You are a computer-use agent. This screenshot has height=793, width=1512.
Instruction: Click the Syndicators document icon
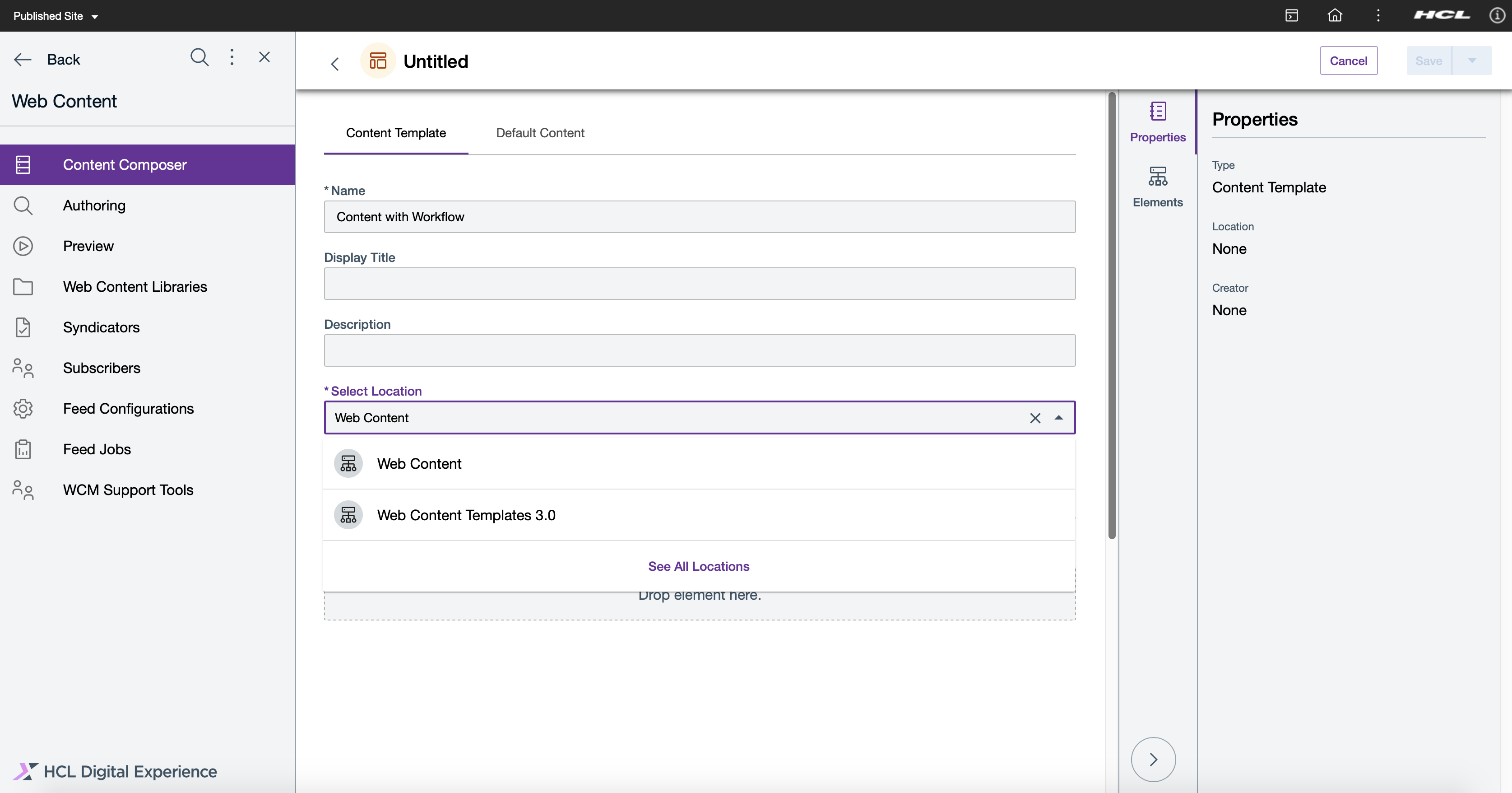click(x=23, y=327)
